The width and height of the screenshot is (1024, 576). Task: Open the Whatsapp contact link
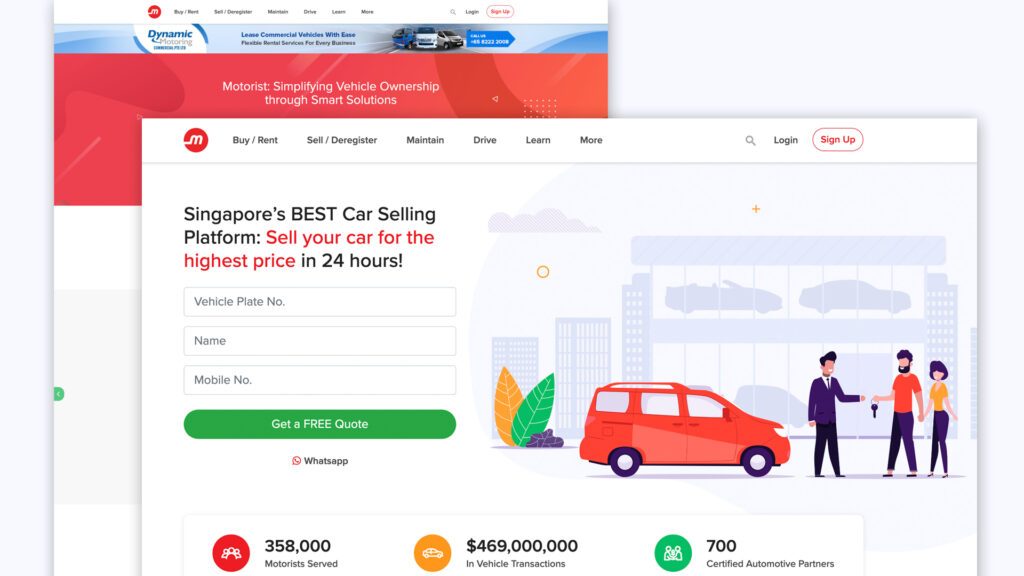(320, 461)
